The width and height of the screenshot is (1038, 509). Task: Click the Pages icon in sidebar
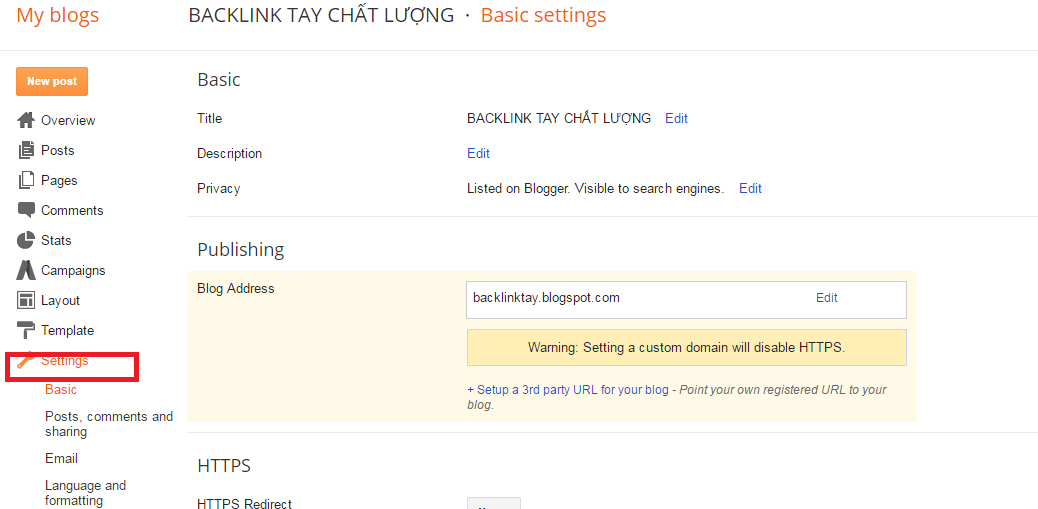coord(25,180)
